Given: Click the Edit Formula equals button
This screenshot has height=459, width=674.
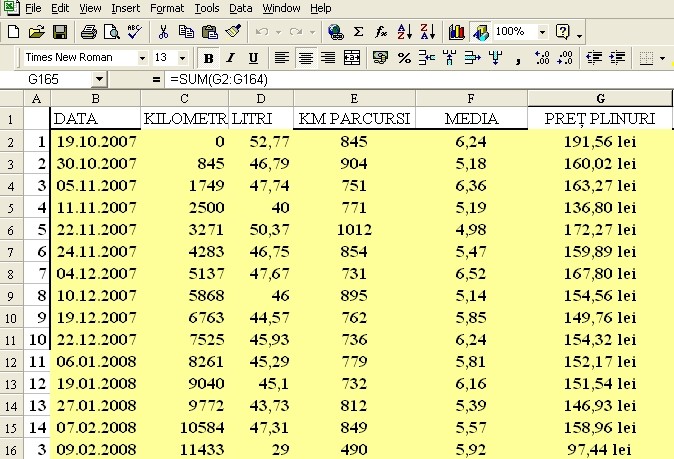Looking at the screenshot, I should (x=156, y=78).
